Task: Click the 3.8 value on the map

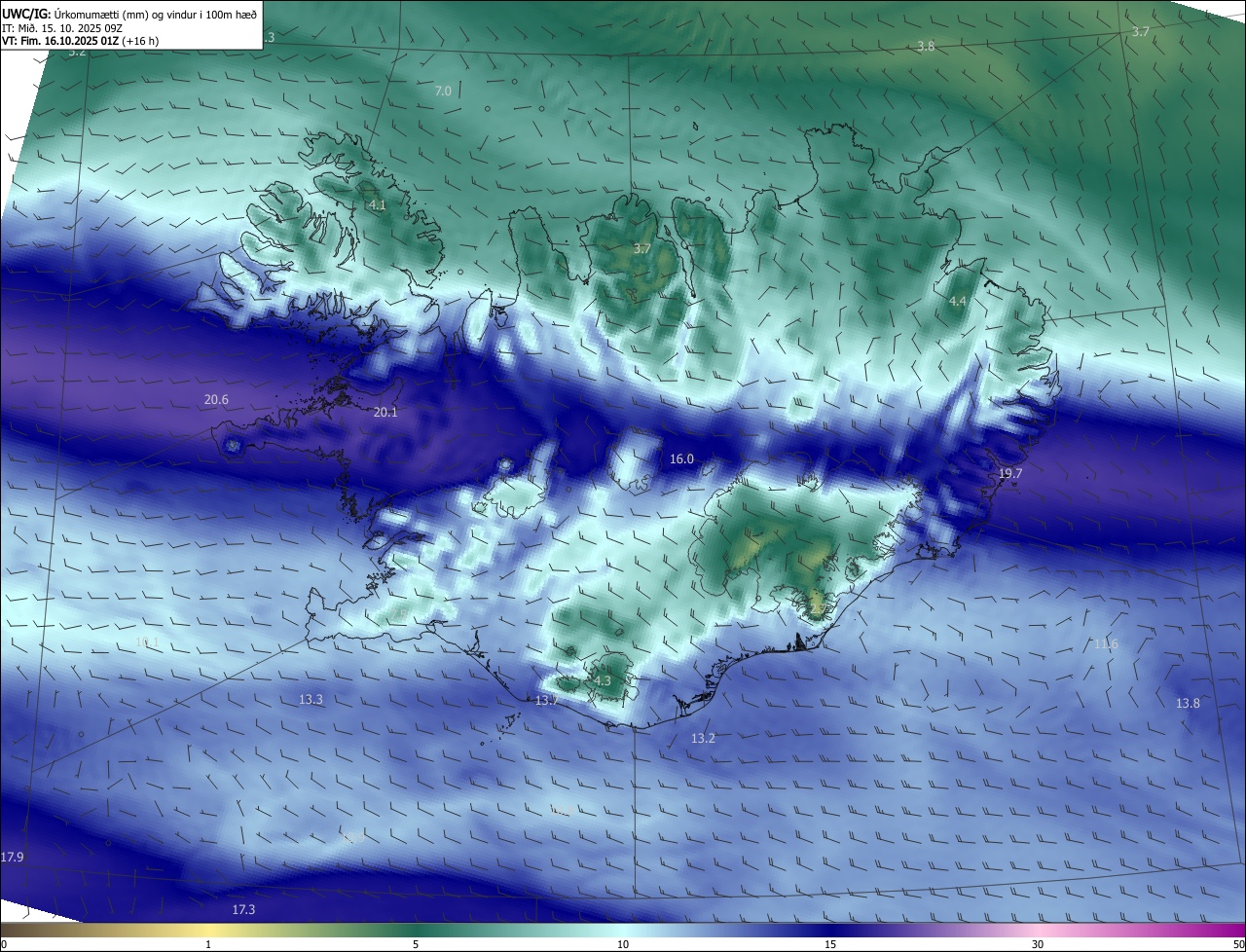Action: (926, 47)
